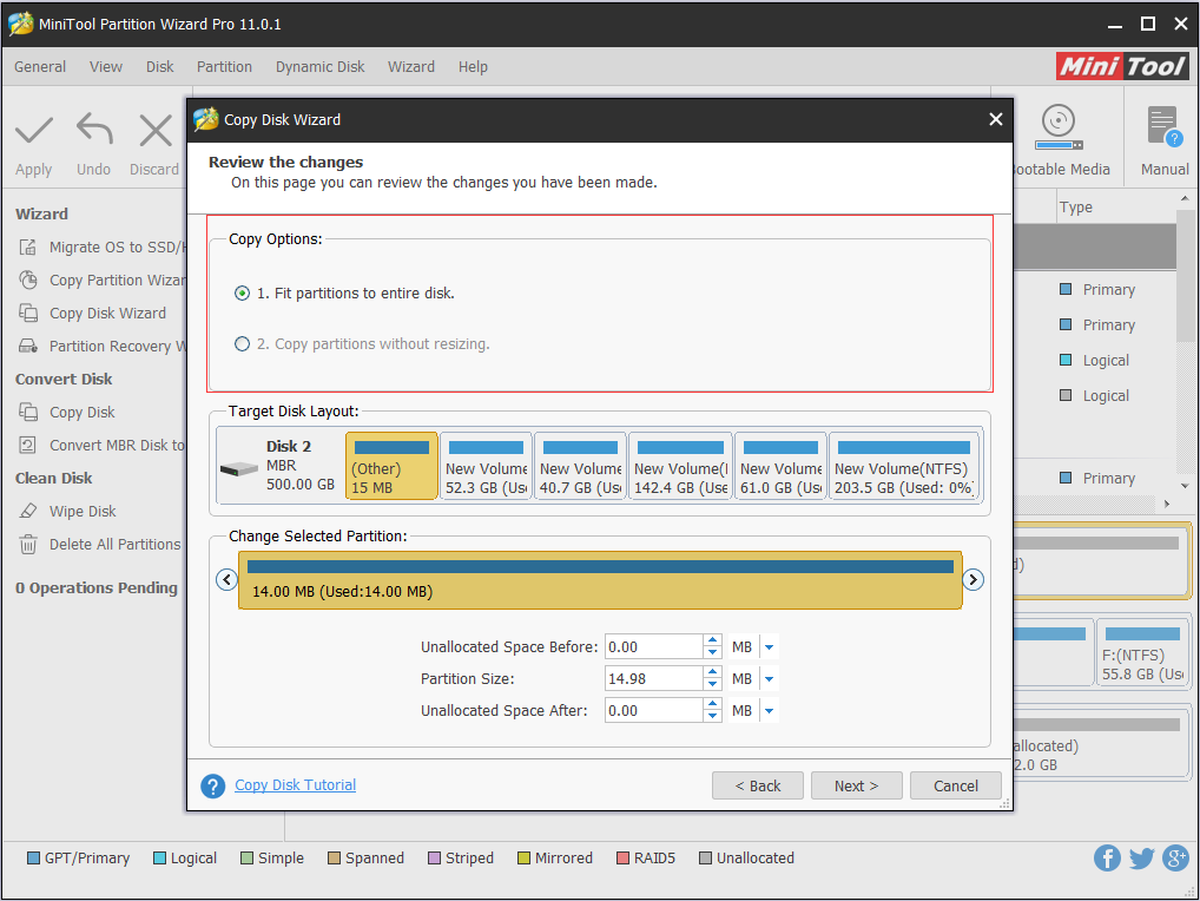Click Copy Disk Wizard sidebar icon
Screen dimensions: 1200x901
(x=30, y=313)
